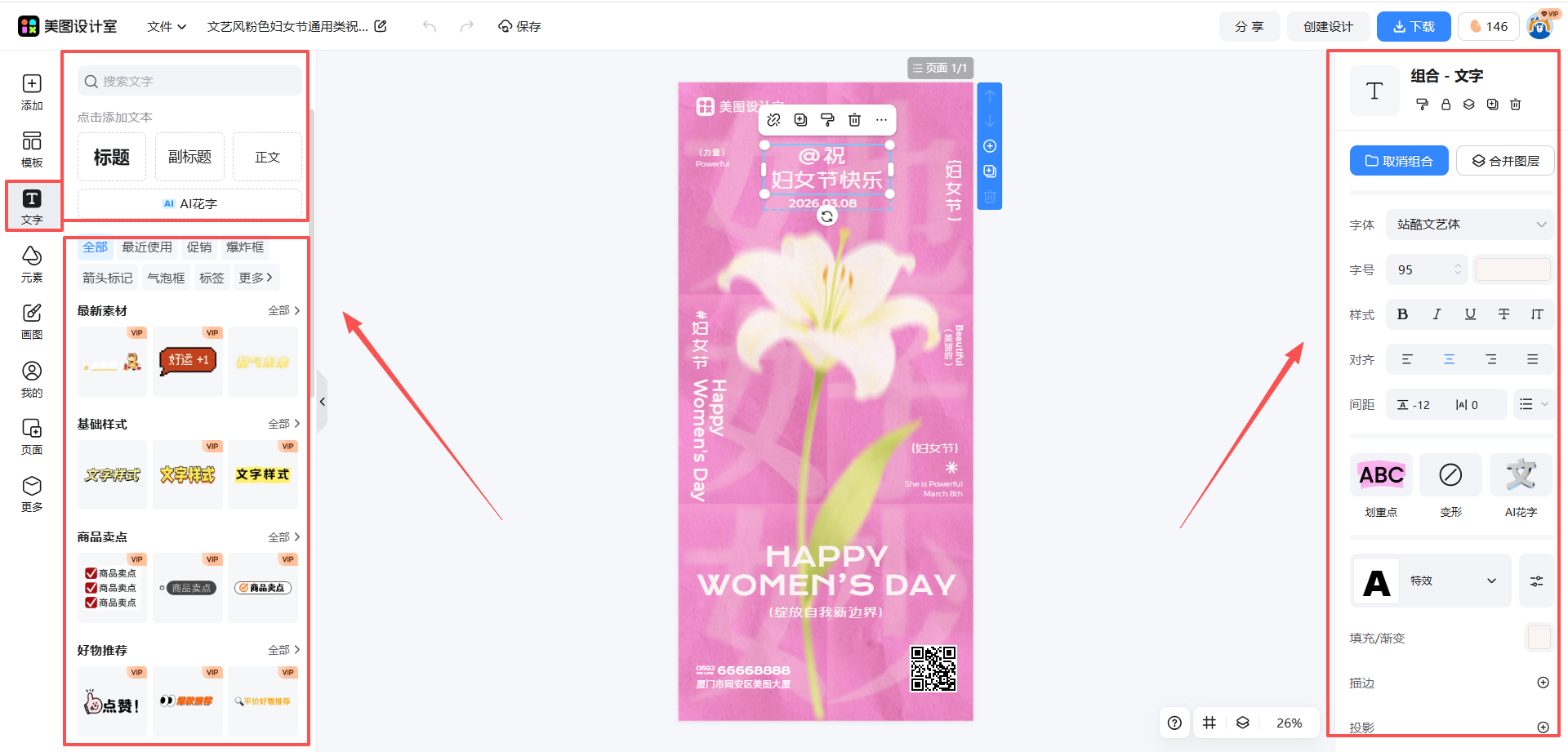Open the layers icon in the bottom bar

(1242, 723)
